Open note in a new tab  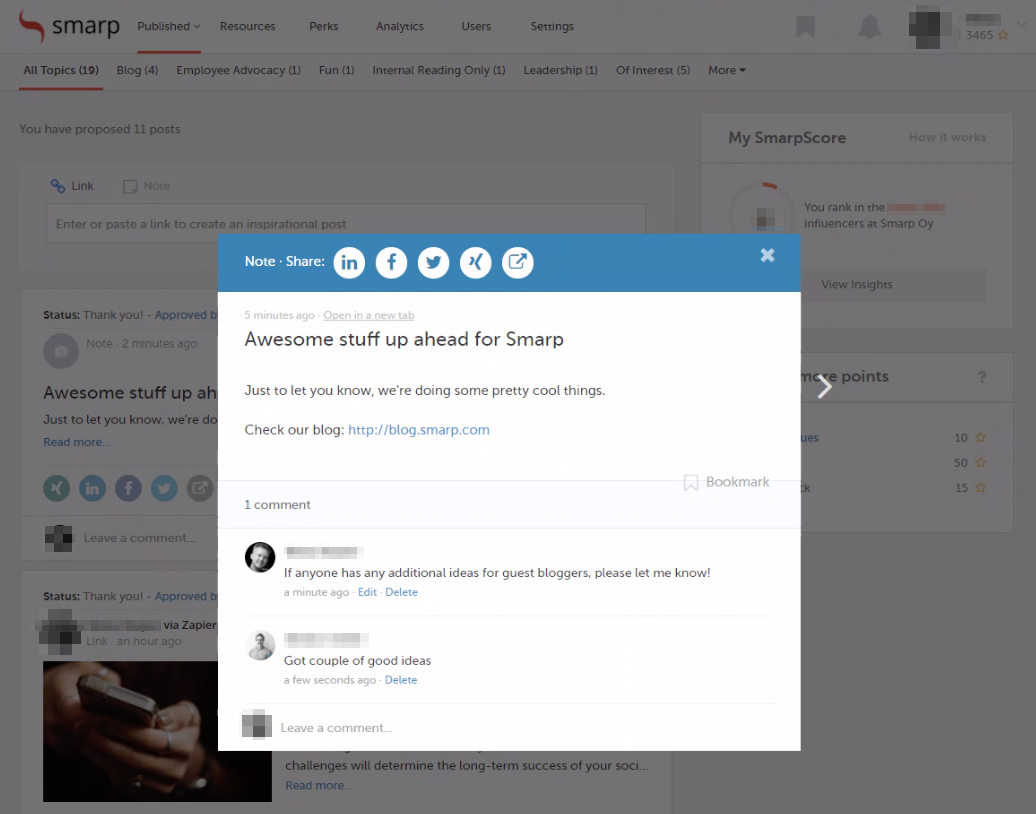point(369,315)
